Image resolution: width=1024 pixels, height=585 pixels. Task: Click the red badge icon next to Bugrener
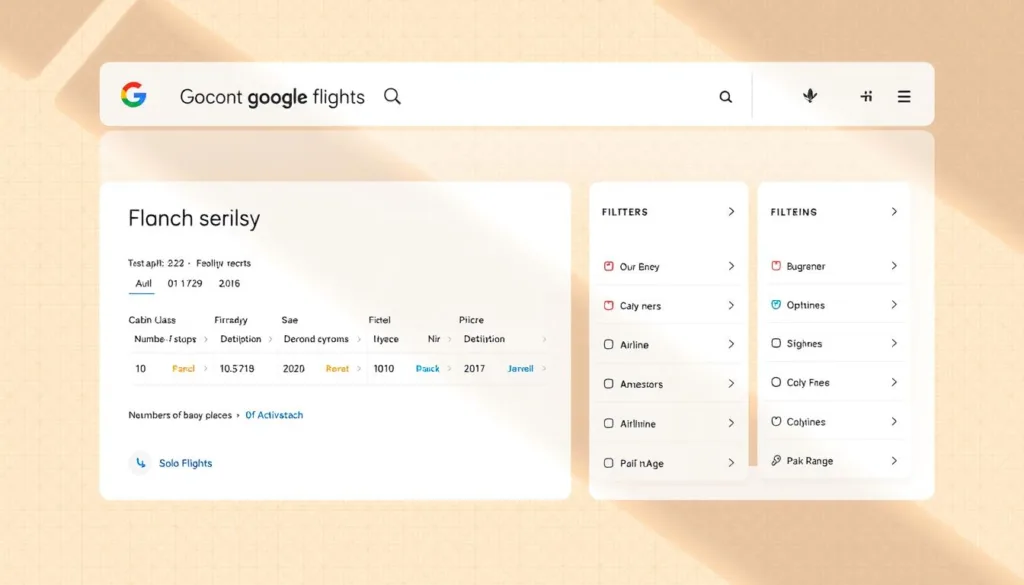tap(774, 265)
